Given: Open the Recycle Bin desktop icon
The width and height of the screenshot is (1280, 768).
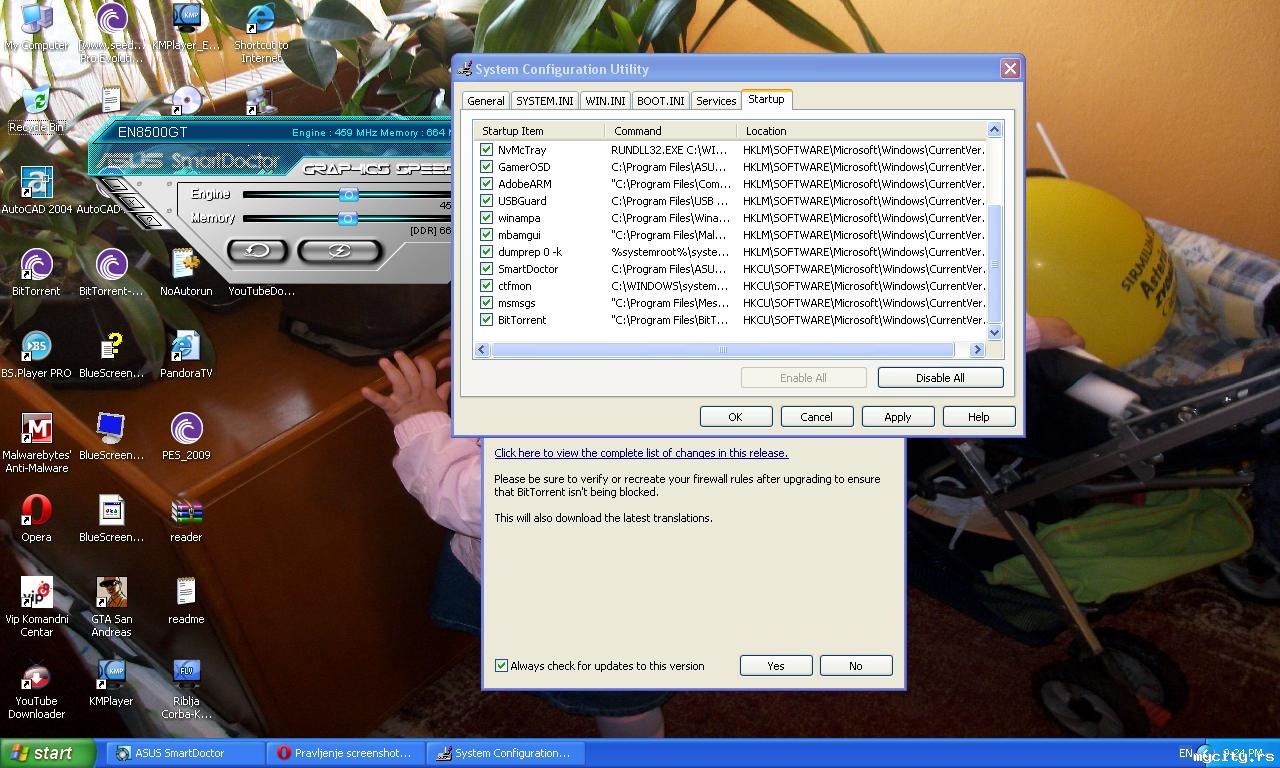Looking at the screenshot, I should click(37, 108).
